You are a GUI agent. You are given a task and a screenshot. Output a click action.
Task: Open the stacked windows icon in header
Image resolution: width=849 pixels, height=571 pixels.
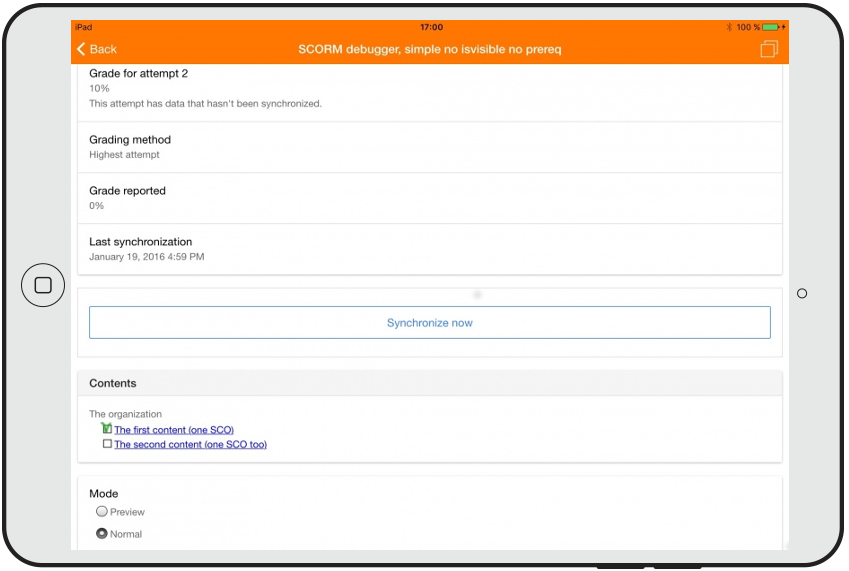[x=768, y=49]
